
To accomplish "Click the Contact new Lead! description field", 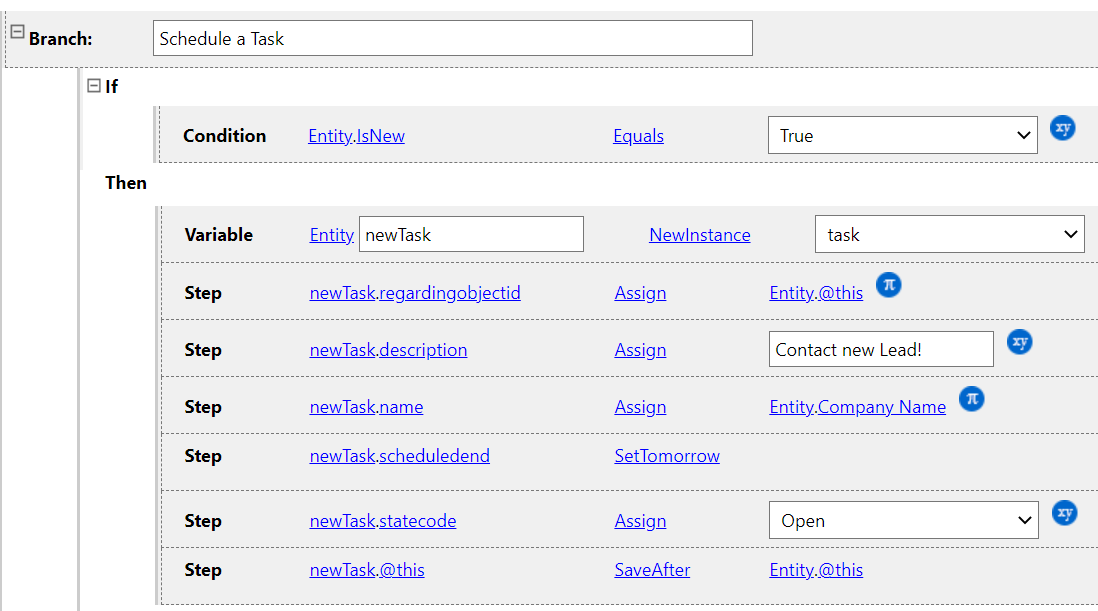I will (880, 350).
